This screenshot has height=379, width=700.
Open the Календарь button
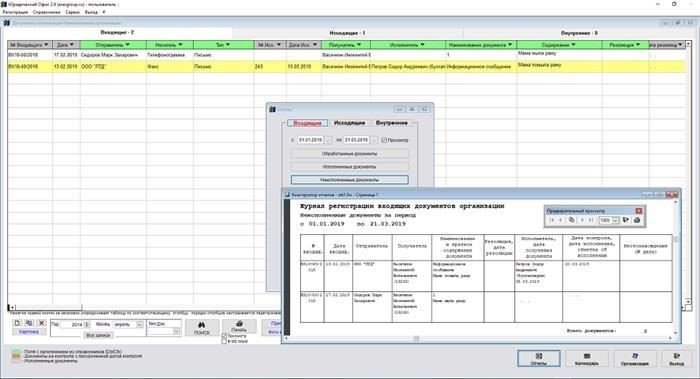(587, 358)
